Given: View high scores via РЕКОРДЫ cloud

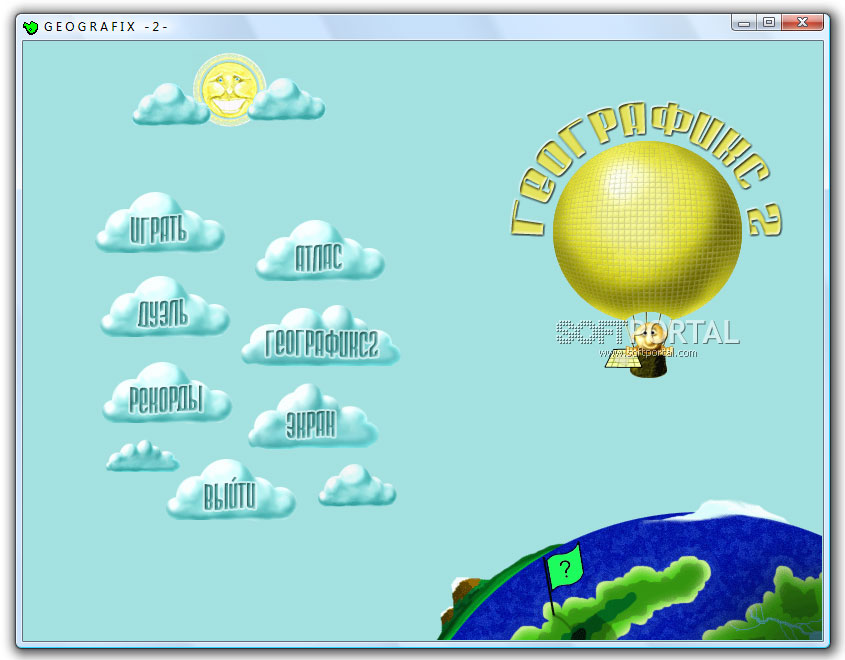Looking at the screenshot, I should [167, 393].
